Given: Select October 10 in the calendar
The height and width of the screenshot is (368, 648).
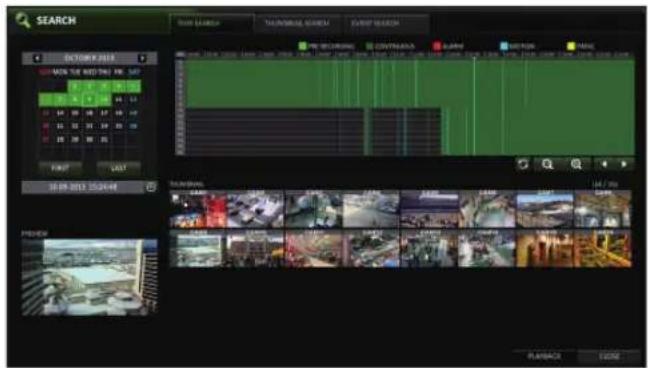Looking at the screenshot, I should pos(104,100).
